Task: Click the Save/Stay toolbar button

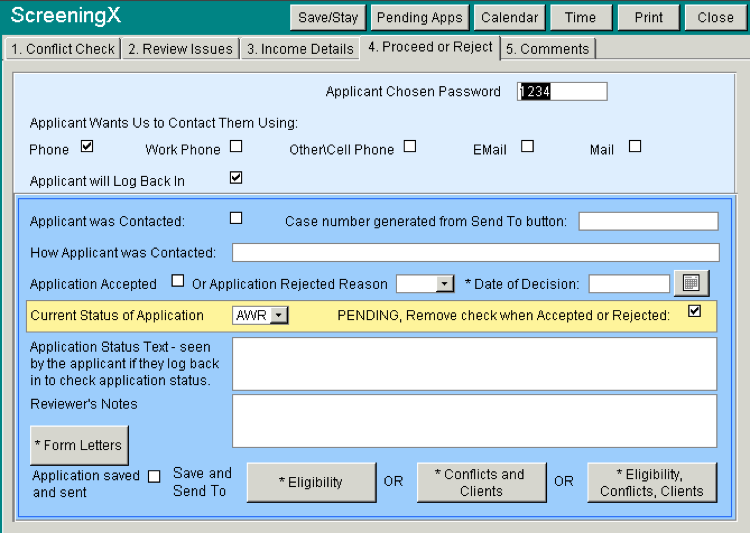Action: pyautogui.click(x=328, y=17)
